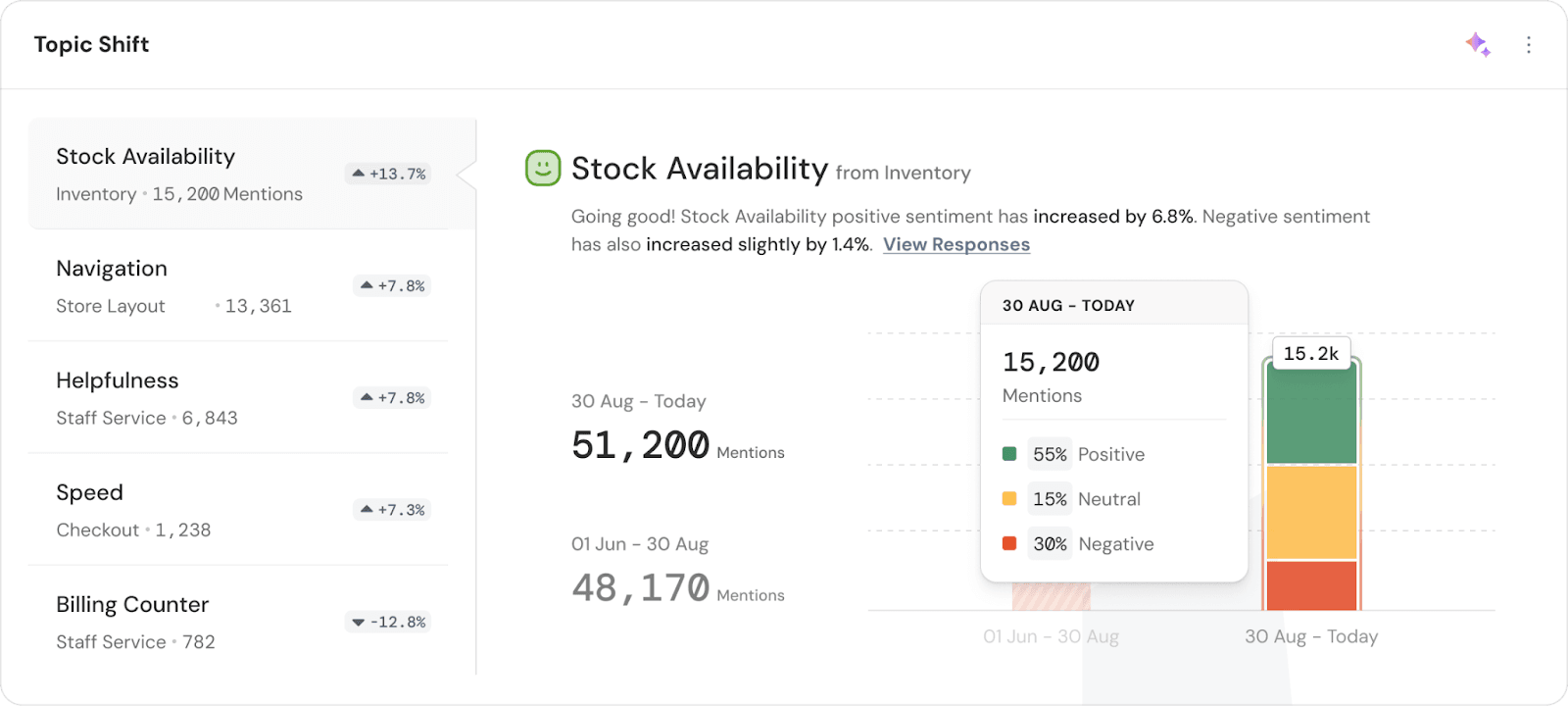Click the green smiley sentiment icon

[543, 169]
